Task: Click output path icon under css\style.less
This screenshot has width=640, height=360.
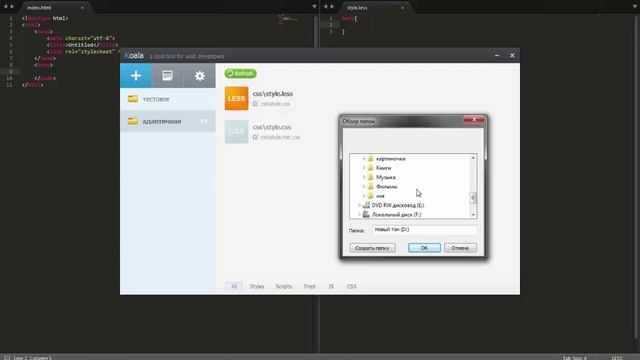Action: 256,104
